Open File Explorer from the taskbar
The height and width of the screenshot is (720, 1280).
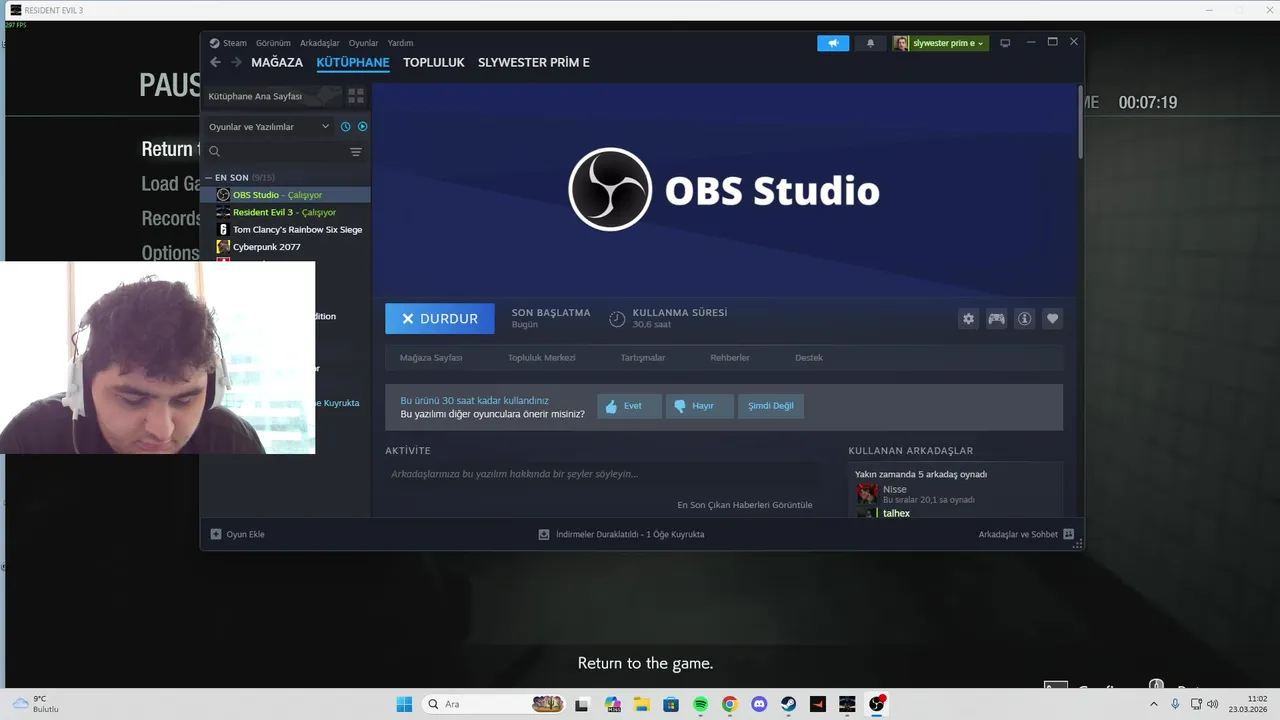641,704
